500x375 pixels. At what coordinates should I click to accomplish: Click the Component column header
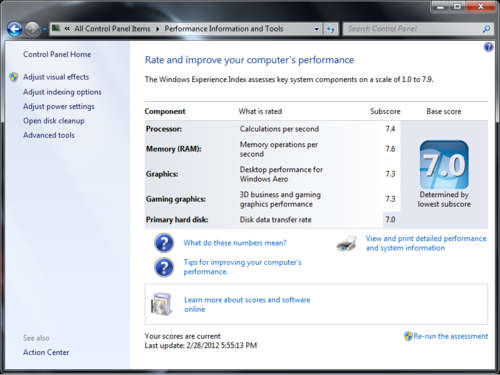tap(165, 111)
